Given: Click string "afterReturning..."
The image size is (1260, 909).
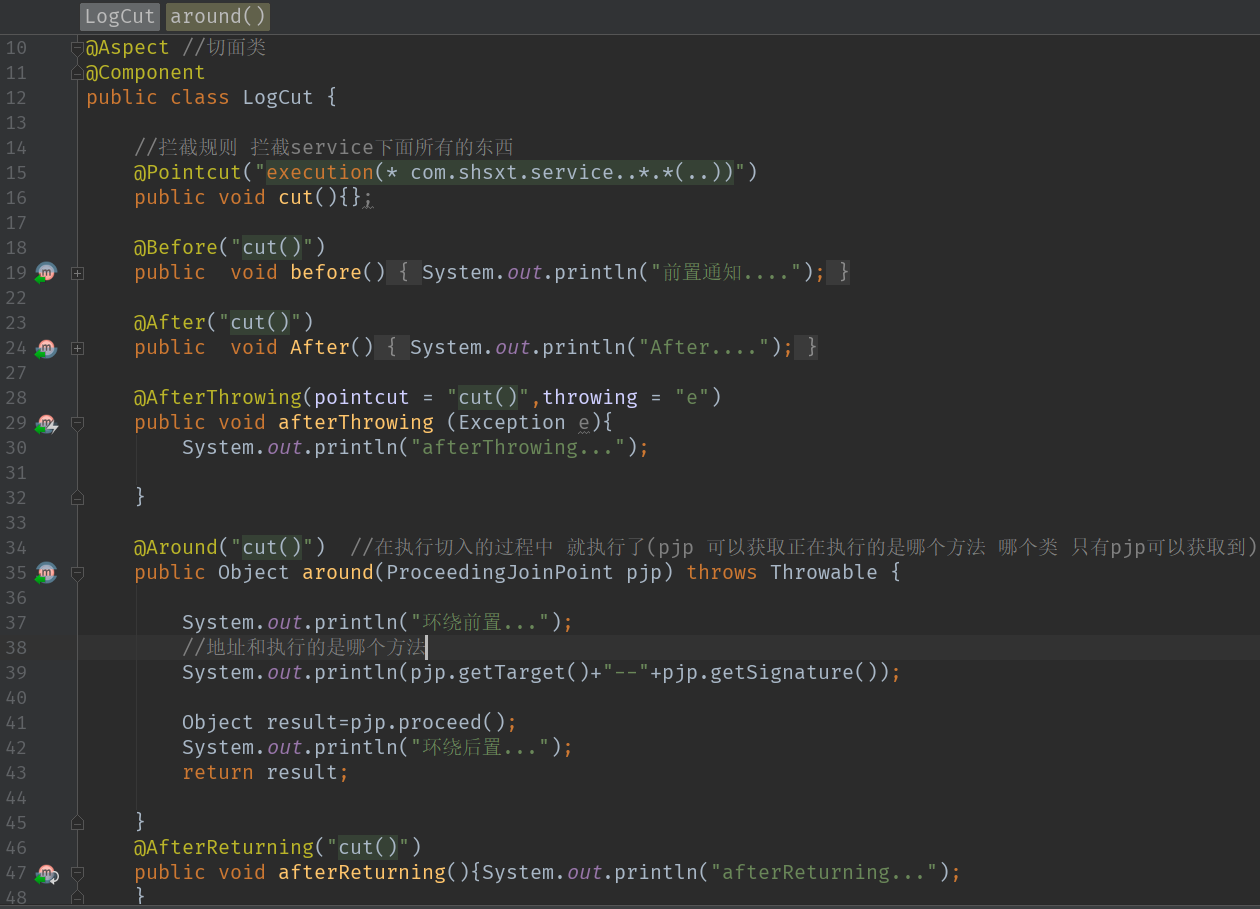Looking at the screenshot, I should [x=824, y=872].
